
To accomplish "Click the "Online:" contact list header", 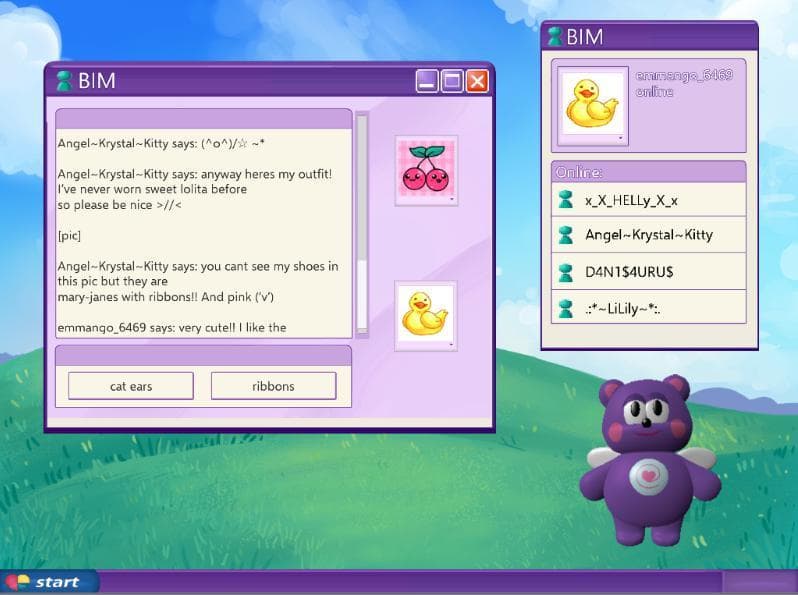I will point(648,172).
